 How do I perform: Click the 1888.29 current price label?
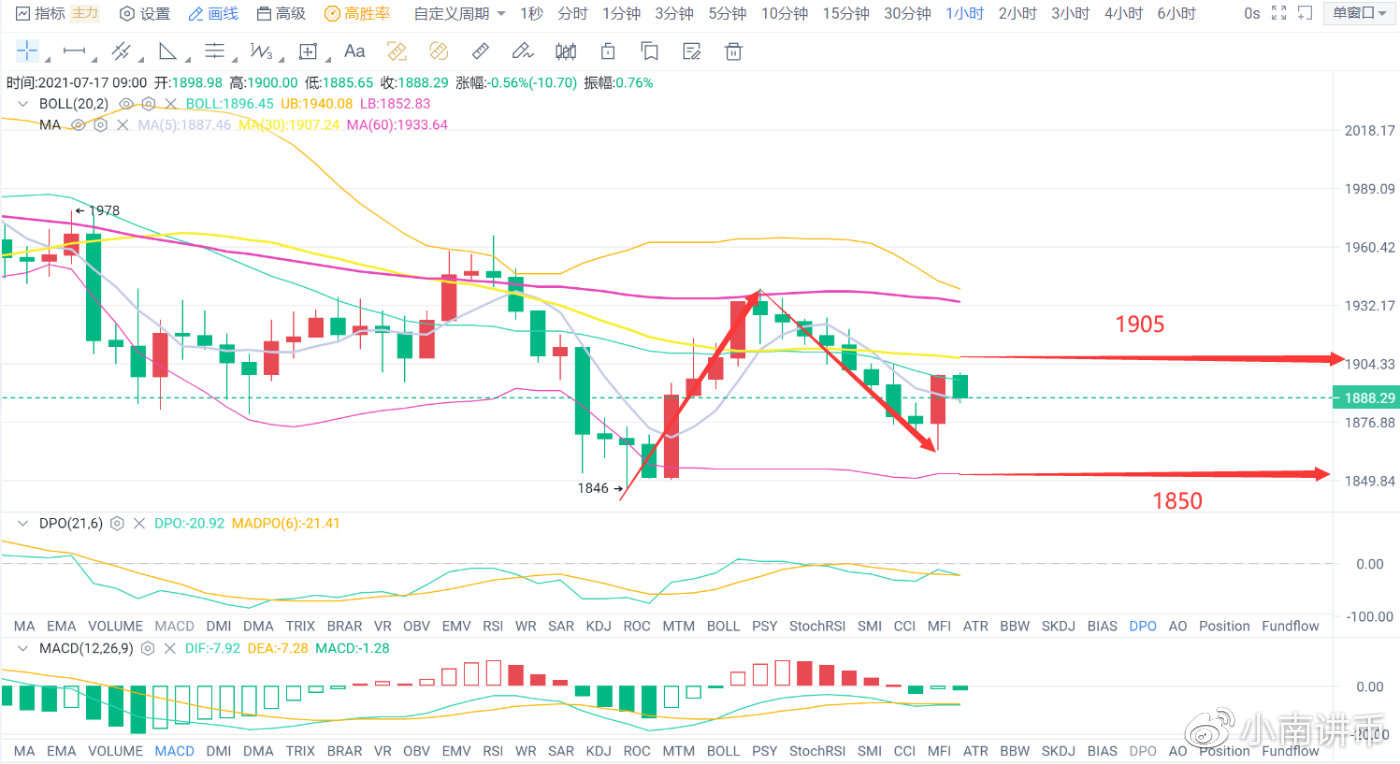(x=1366, y=398)
